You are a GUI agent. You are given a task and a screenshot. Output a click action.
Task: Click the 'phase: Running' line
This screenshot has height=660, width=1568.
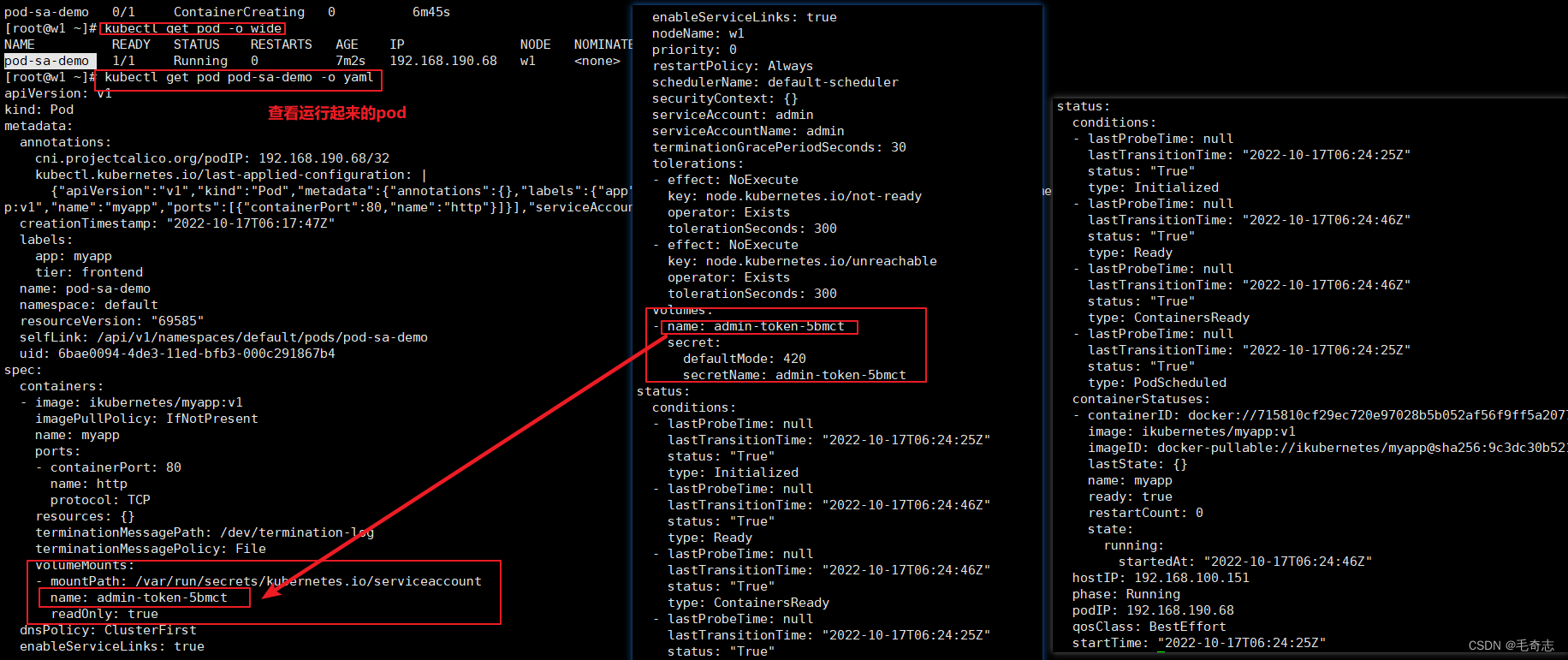[1126, 594]
